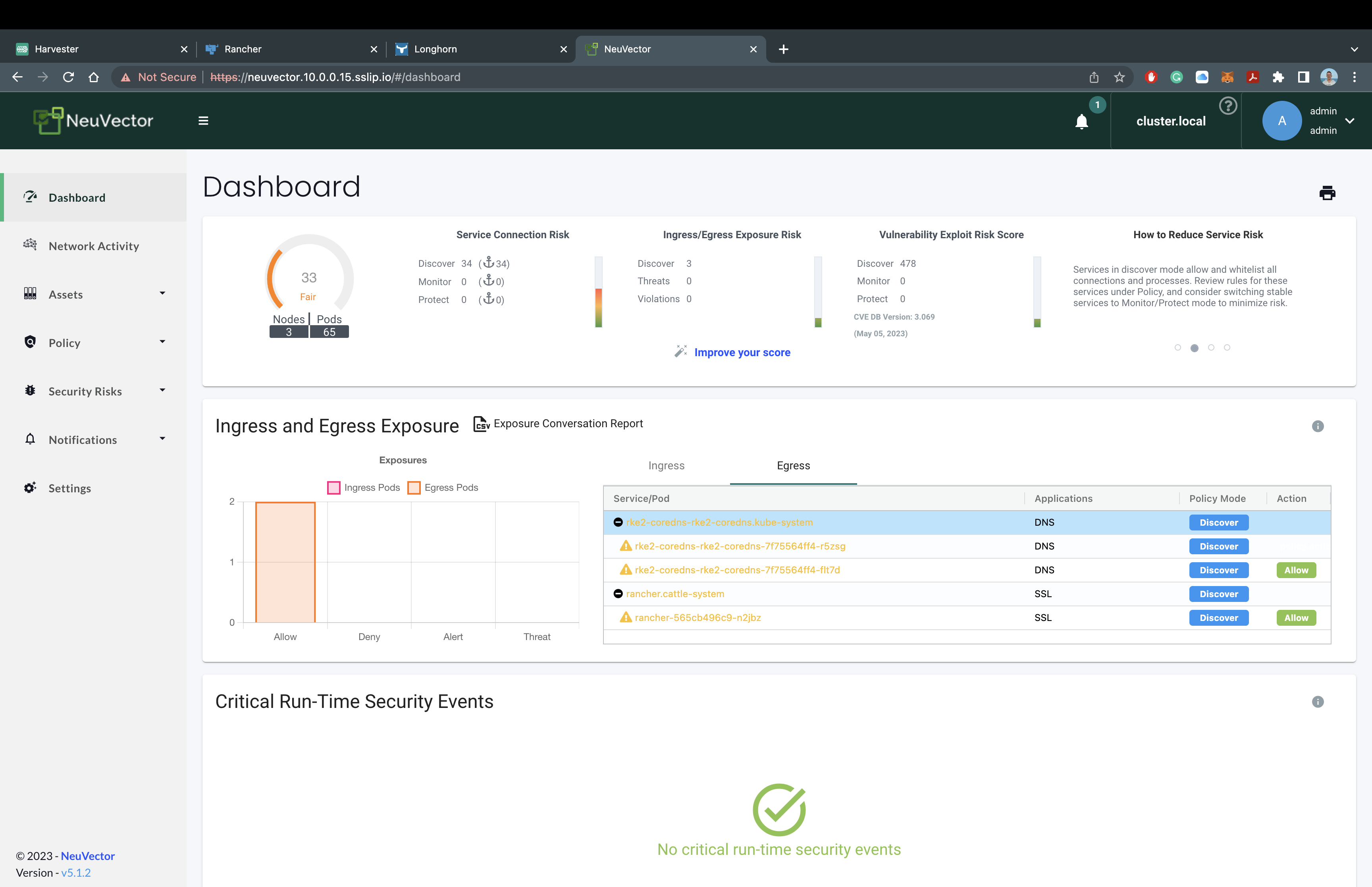Screen dimensions: 1372x887
Task: Open the Exposure Conversation Report CSV icon
Action: point(481,424)
